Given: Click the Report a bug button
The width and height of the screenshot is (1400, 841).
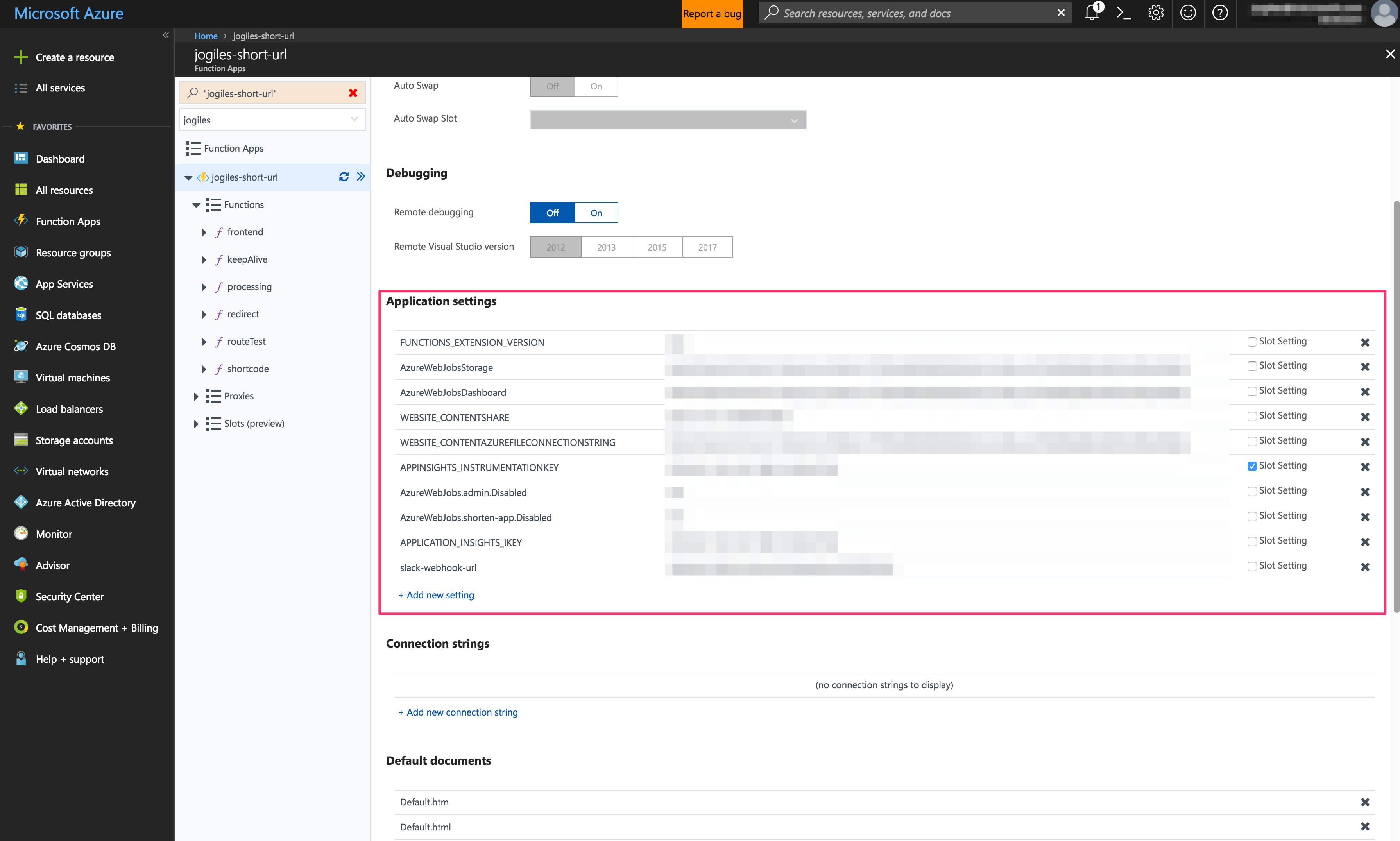Looking at the screenshot, I should (711, 14).
